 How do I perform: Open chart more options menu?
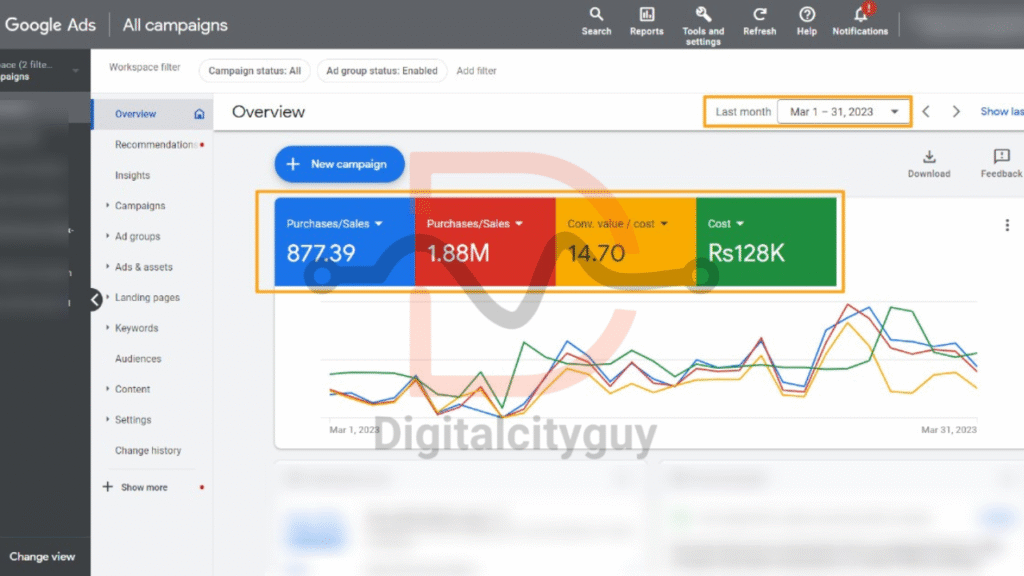tap(1007, 225)
